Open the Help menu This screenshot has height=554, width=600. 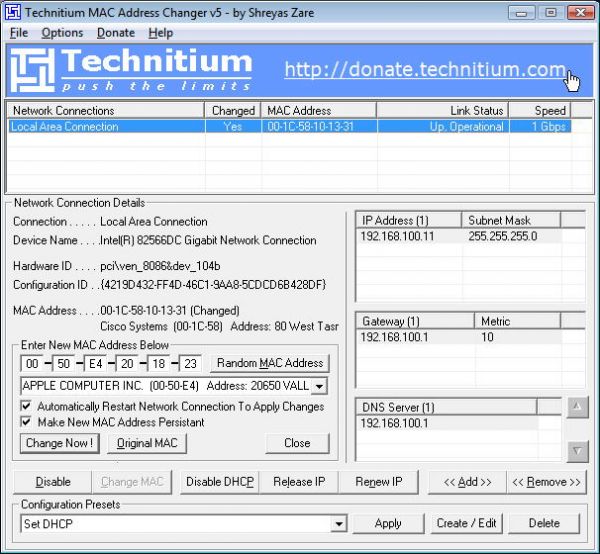(161, 33)
